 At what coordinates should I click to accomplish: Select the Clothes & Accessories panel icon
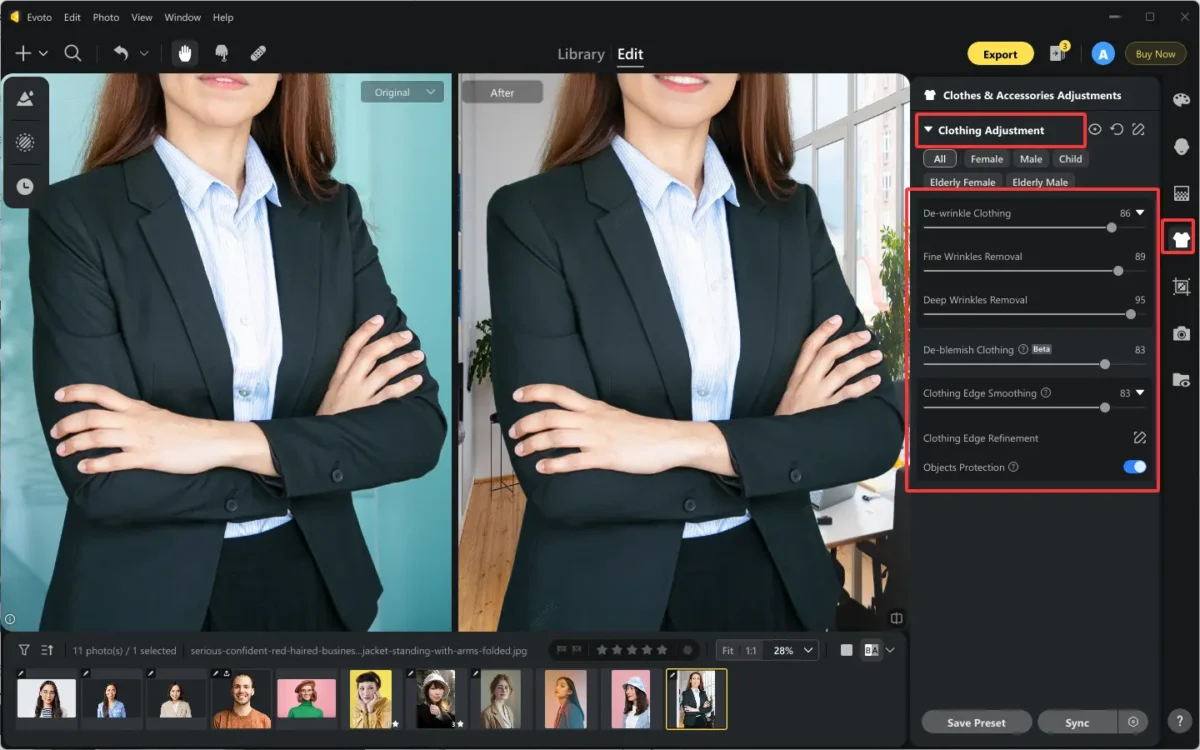[x=1180, y=237]
